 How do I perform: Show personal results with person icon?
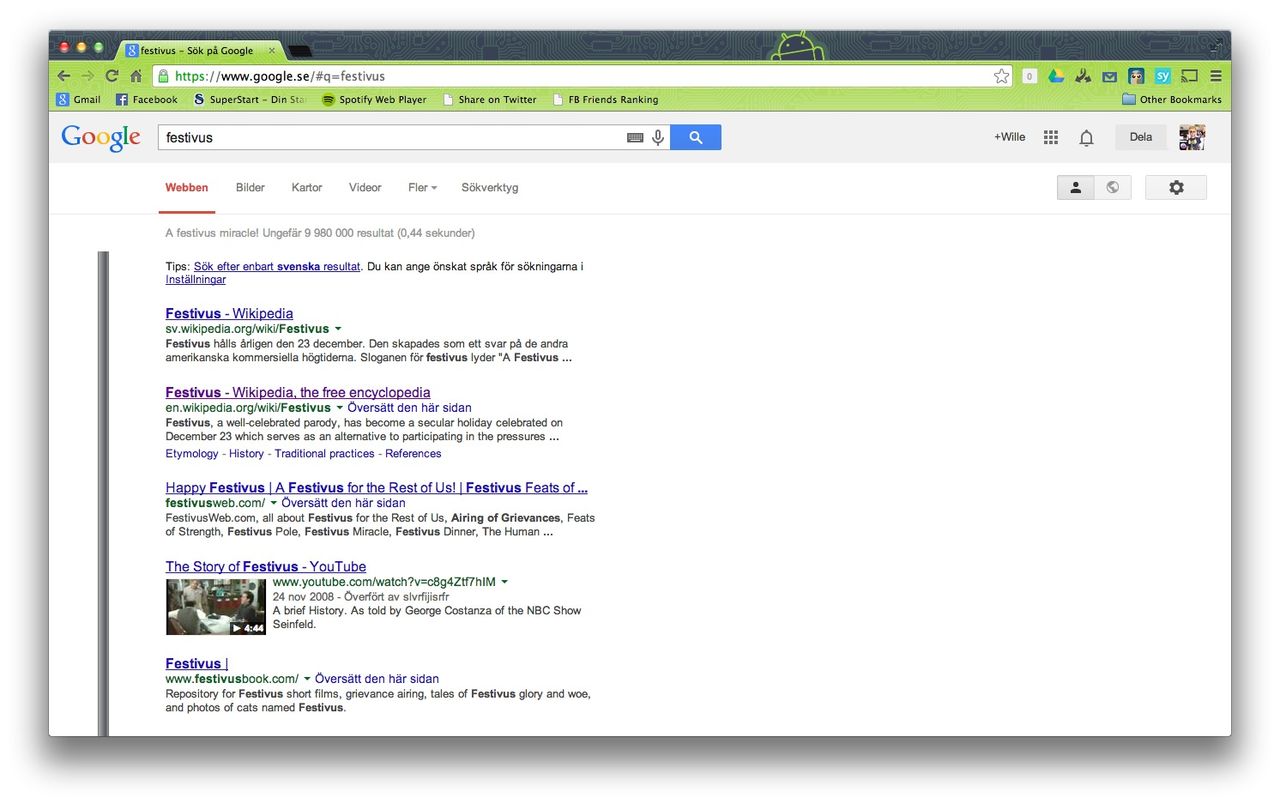tap(1076, 187)
